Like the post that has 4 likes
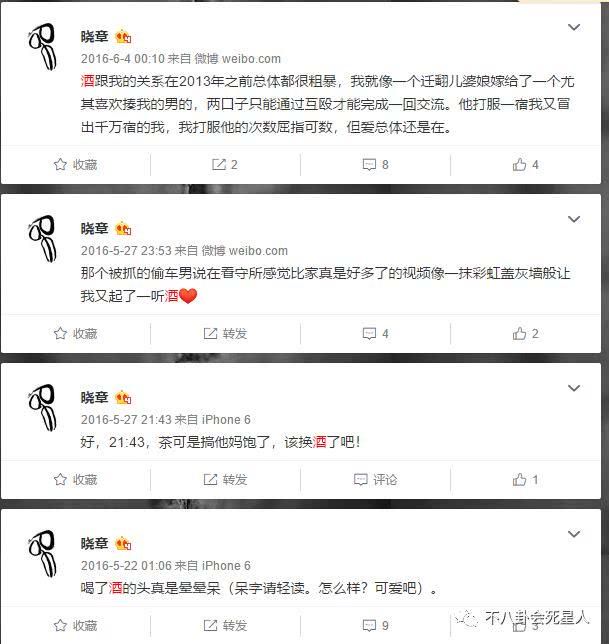609x644 pixels. (525, 165)
